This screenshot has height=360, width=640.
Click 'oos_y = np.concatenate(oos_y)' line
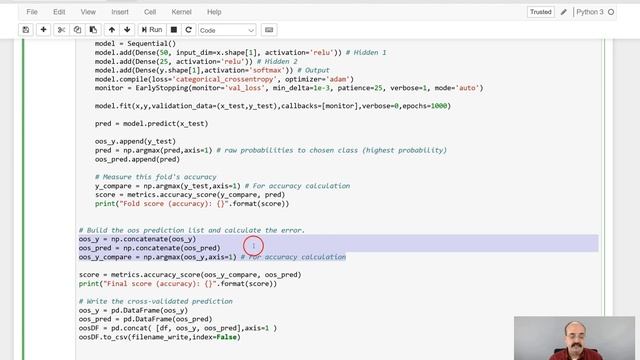point(137,239)
